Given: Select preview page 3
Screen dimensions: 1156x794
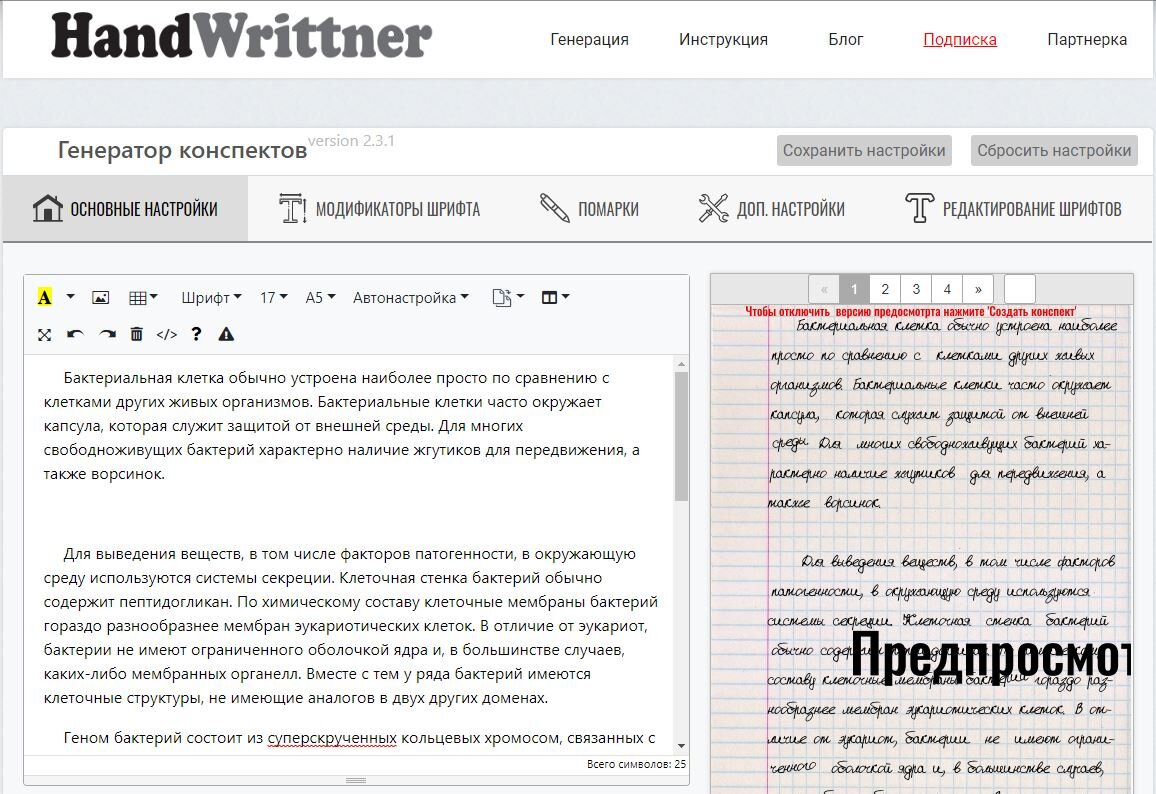Looking at the screenshot, I should pyautogui.click(x=916, y=289).
